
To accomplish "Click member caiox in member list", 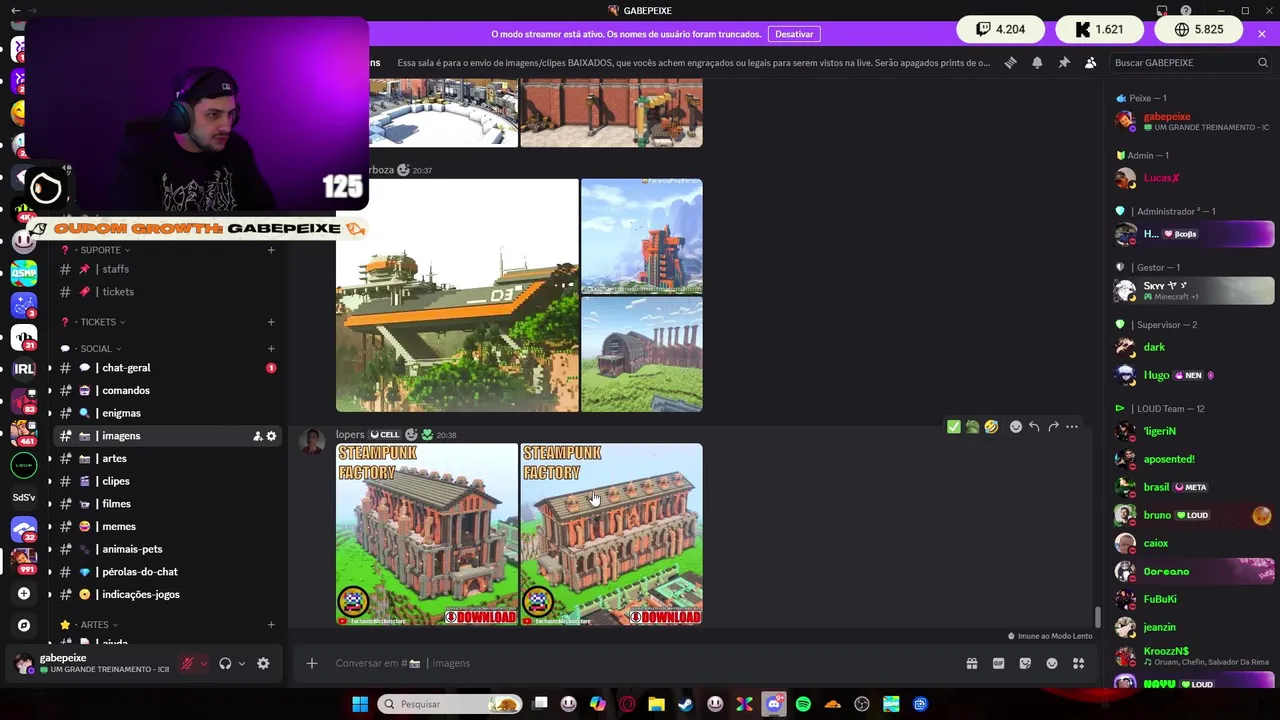I will tap(1194, 543).
